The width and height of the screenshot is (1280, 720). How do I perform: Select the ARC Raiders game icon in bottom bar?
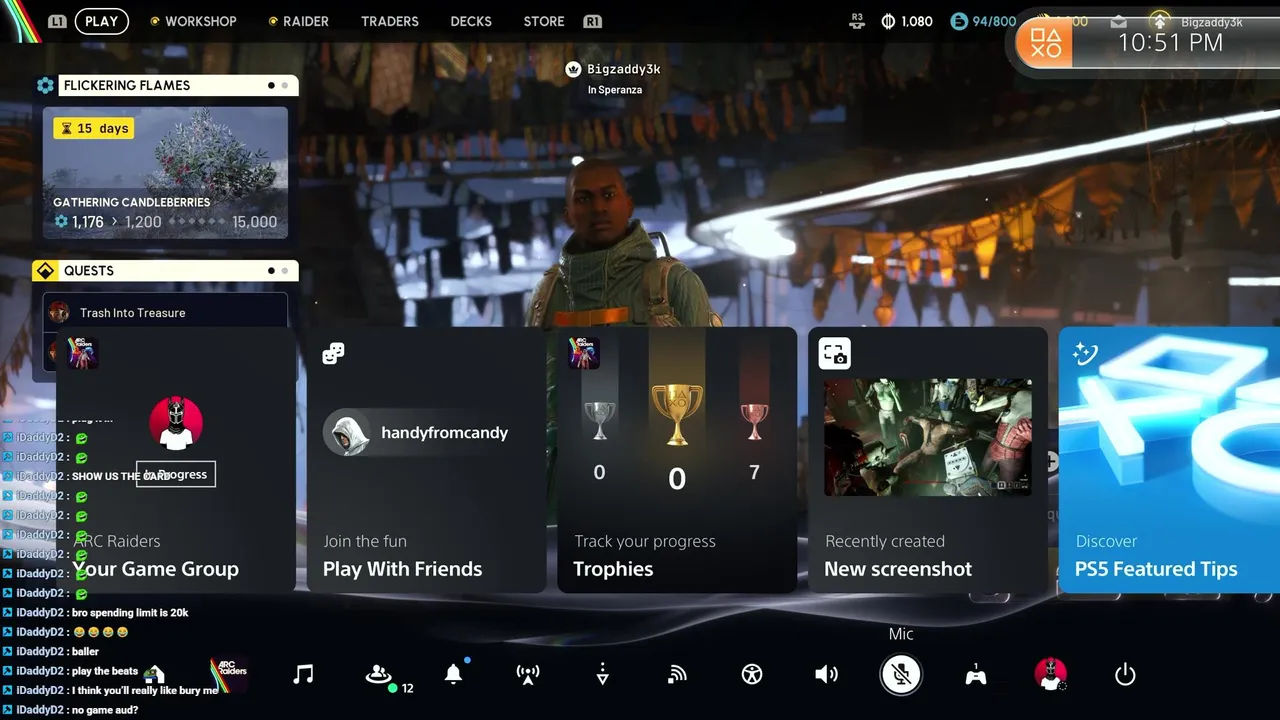pos(229,673)
